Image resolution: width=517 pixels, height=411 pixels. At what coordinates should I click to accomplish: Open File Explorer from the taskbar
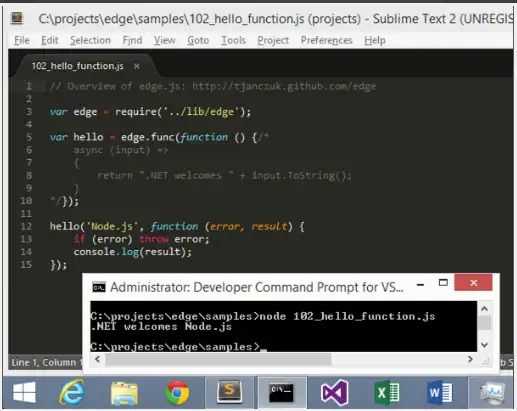124,393
